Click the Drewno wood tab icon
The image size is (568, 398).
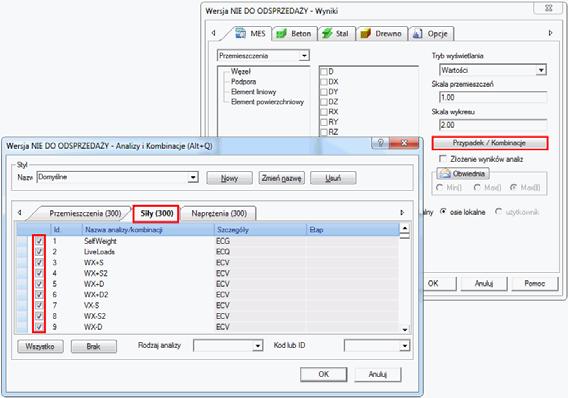coord(366,34)
